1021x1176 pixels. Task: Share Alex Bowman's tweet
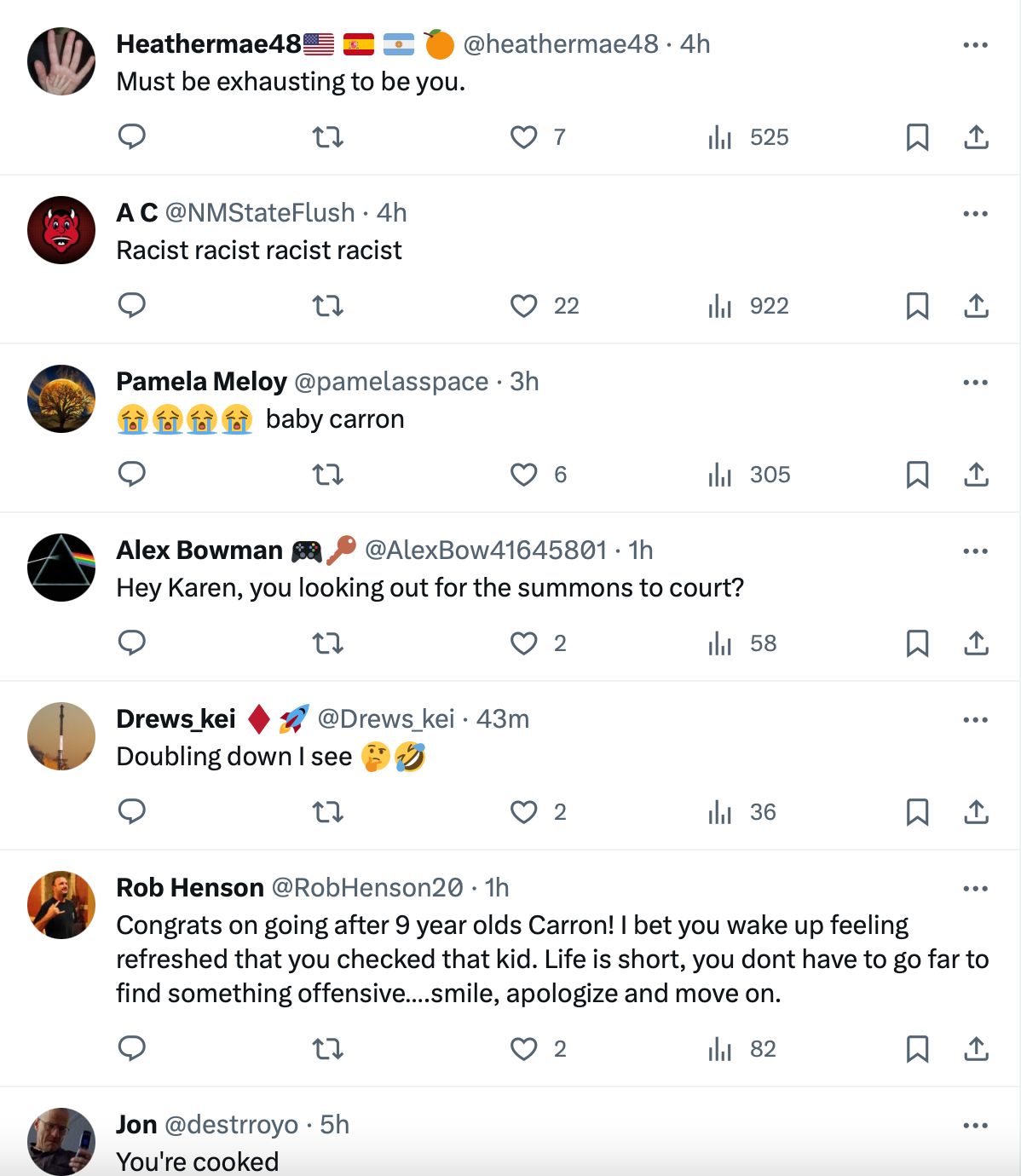(976, 643)
